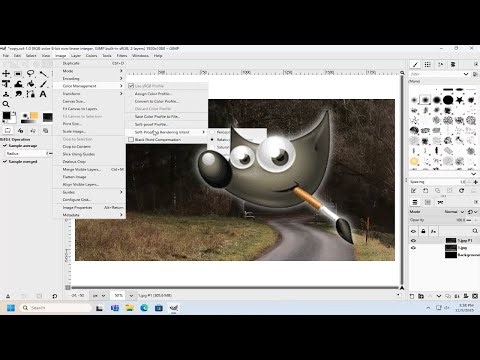Viewport: 480px width, 360px height.
Task: Click the new brush button
Action: pos(426,191)
